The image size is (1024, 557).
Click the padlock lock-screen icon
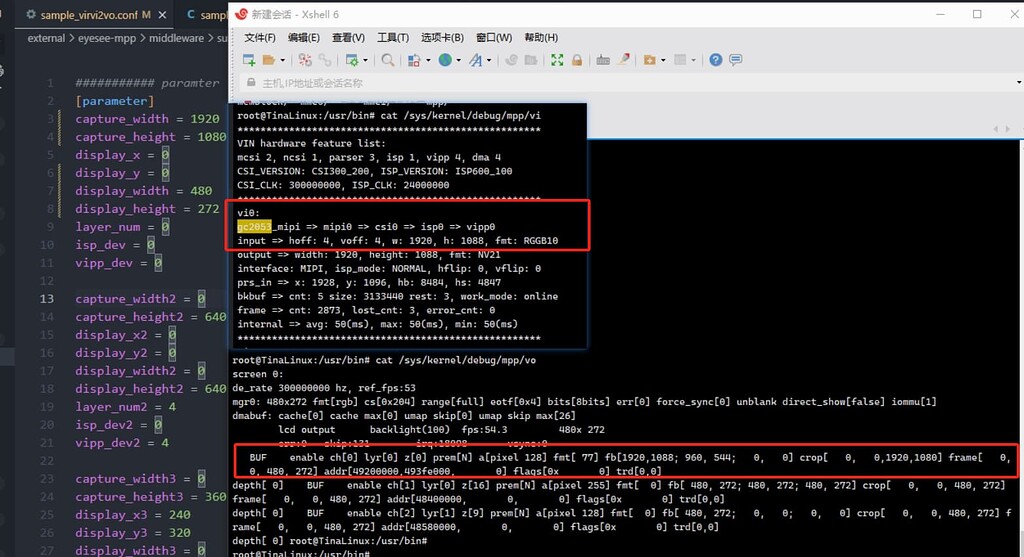pos(577,60)
